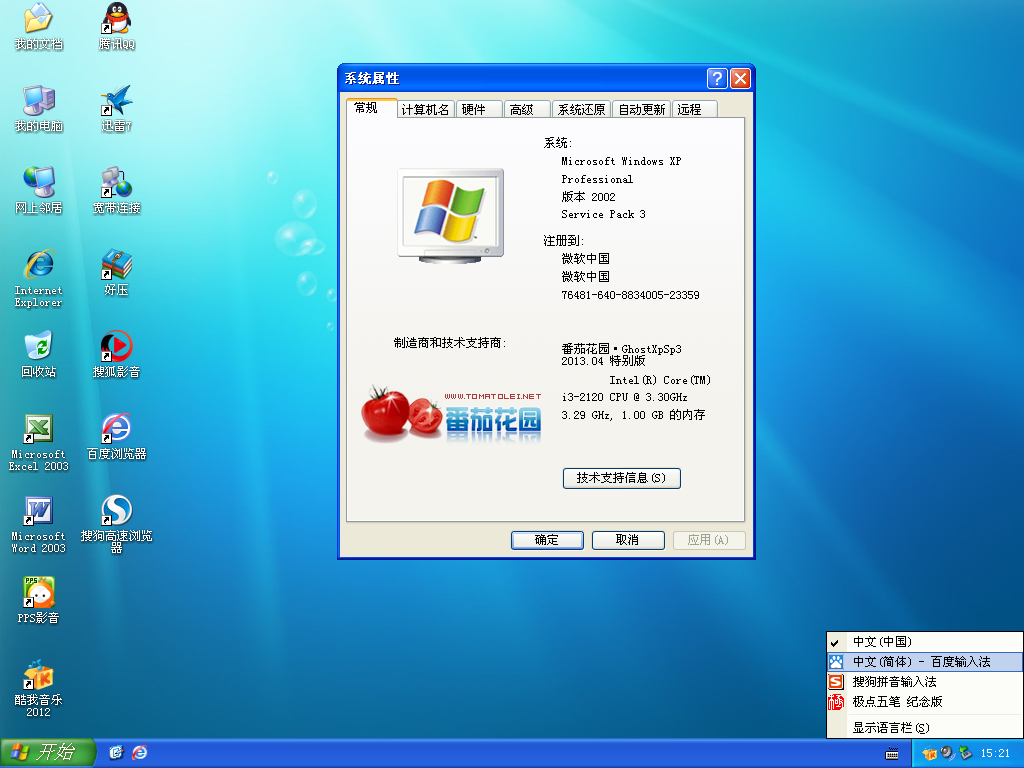Open the 宽带连接 shortcut
1024x768 pixels.
point(117,190)
